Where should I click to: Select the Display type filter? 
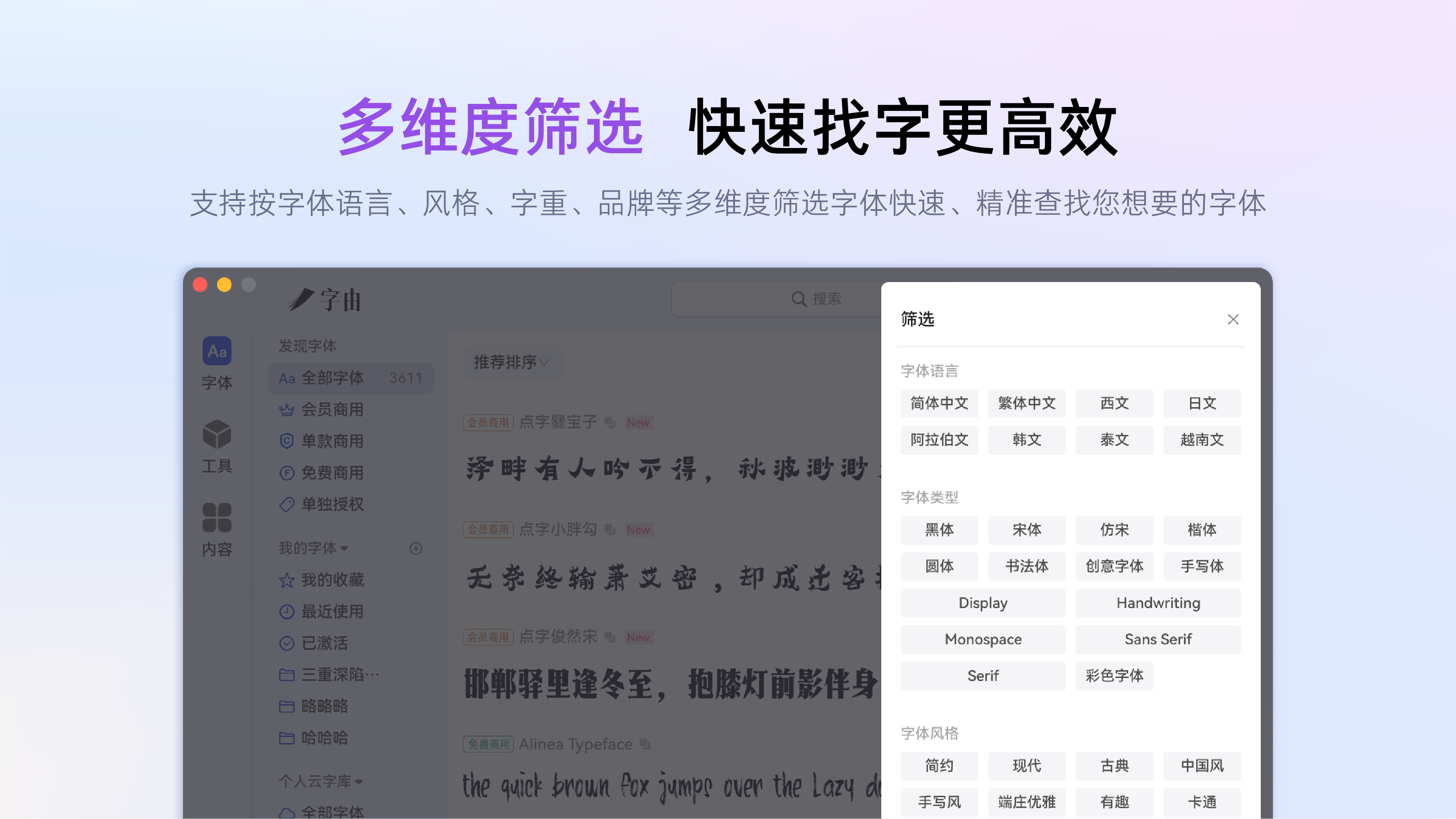click(983, 603)
